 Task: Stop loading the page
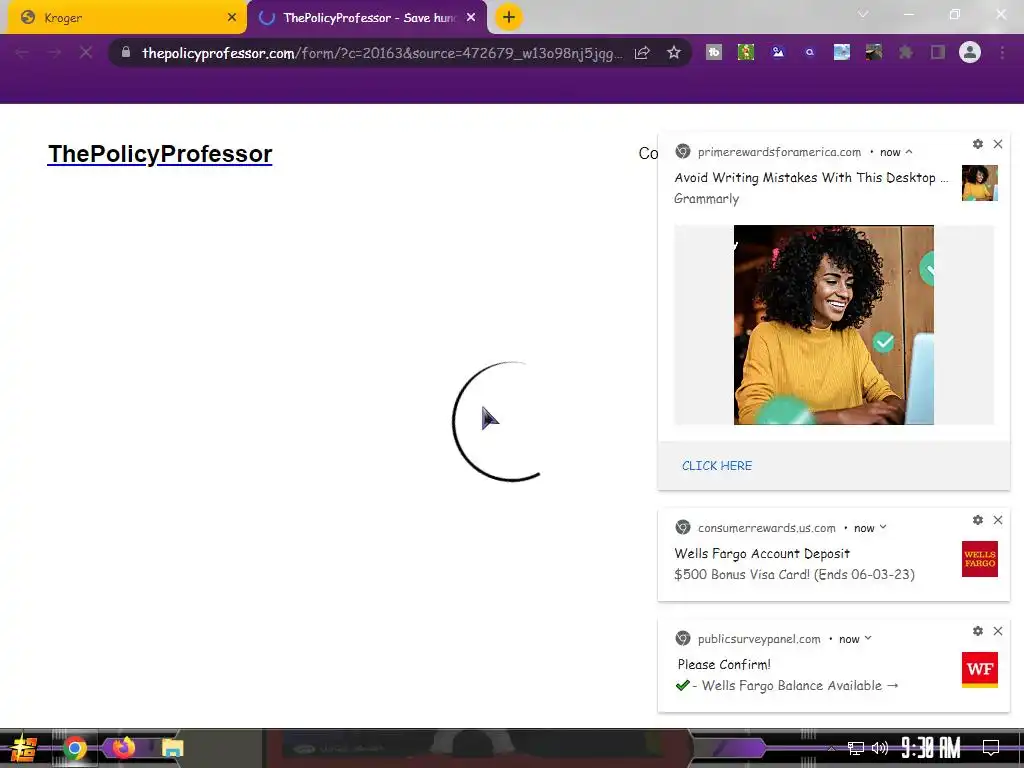86,52
